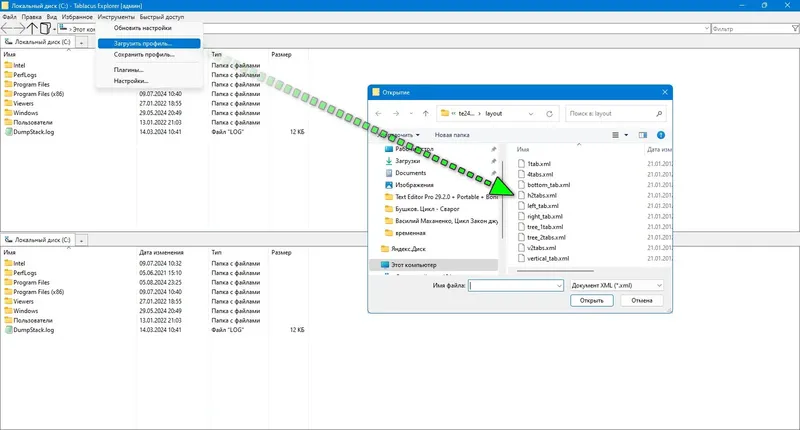Open Плагины from Инструменты menu
800x430 pixels.
coord(149,70)
